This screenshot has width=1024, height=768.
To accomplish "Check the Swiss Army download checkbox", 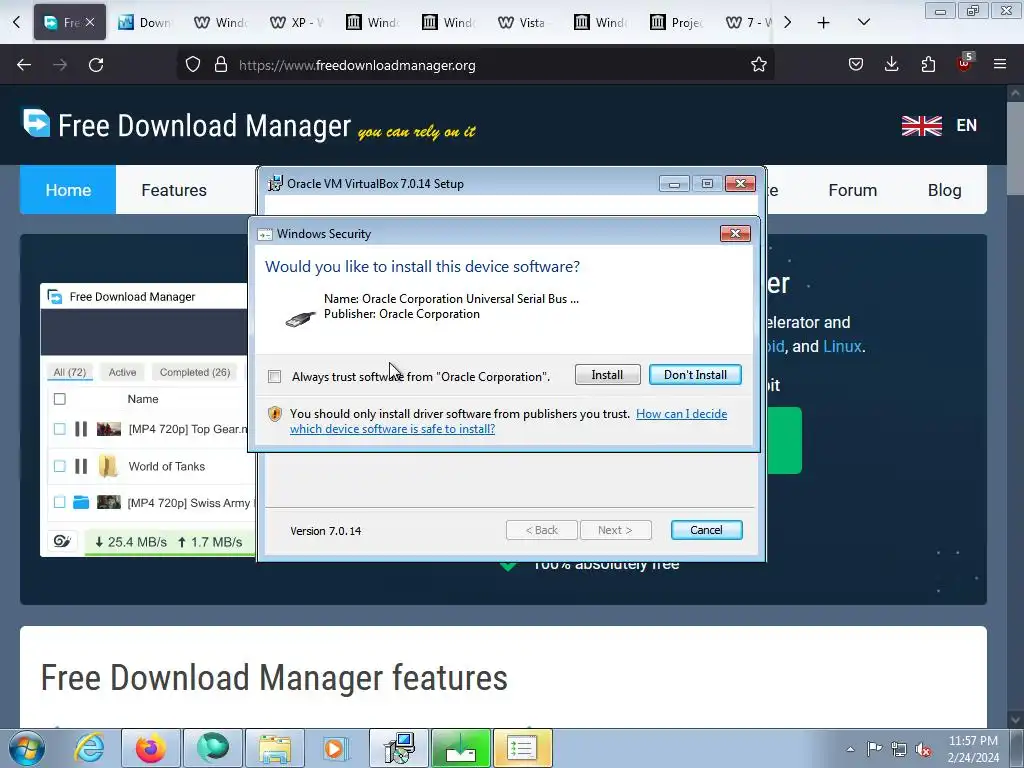I will (x=59, y=502).
